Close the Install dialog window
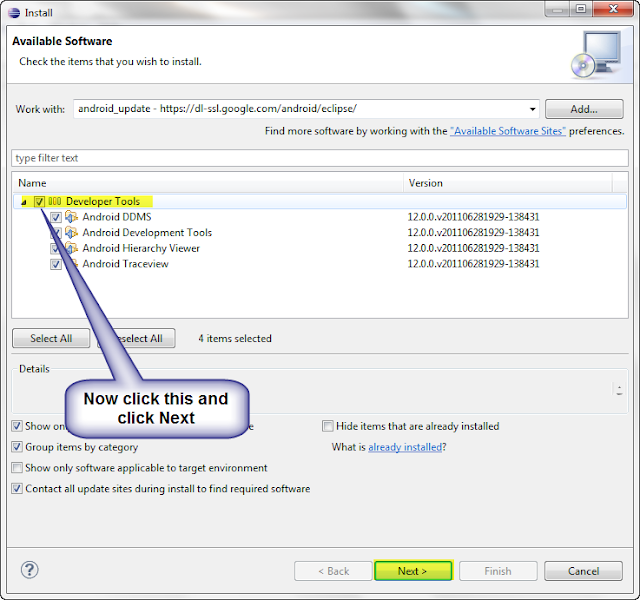The width and height of the screenshot is (640, 600). (x=613, y=9)
